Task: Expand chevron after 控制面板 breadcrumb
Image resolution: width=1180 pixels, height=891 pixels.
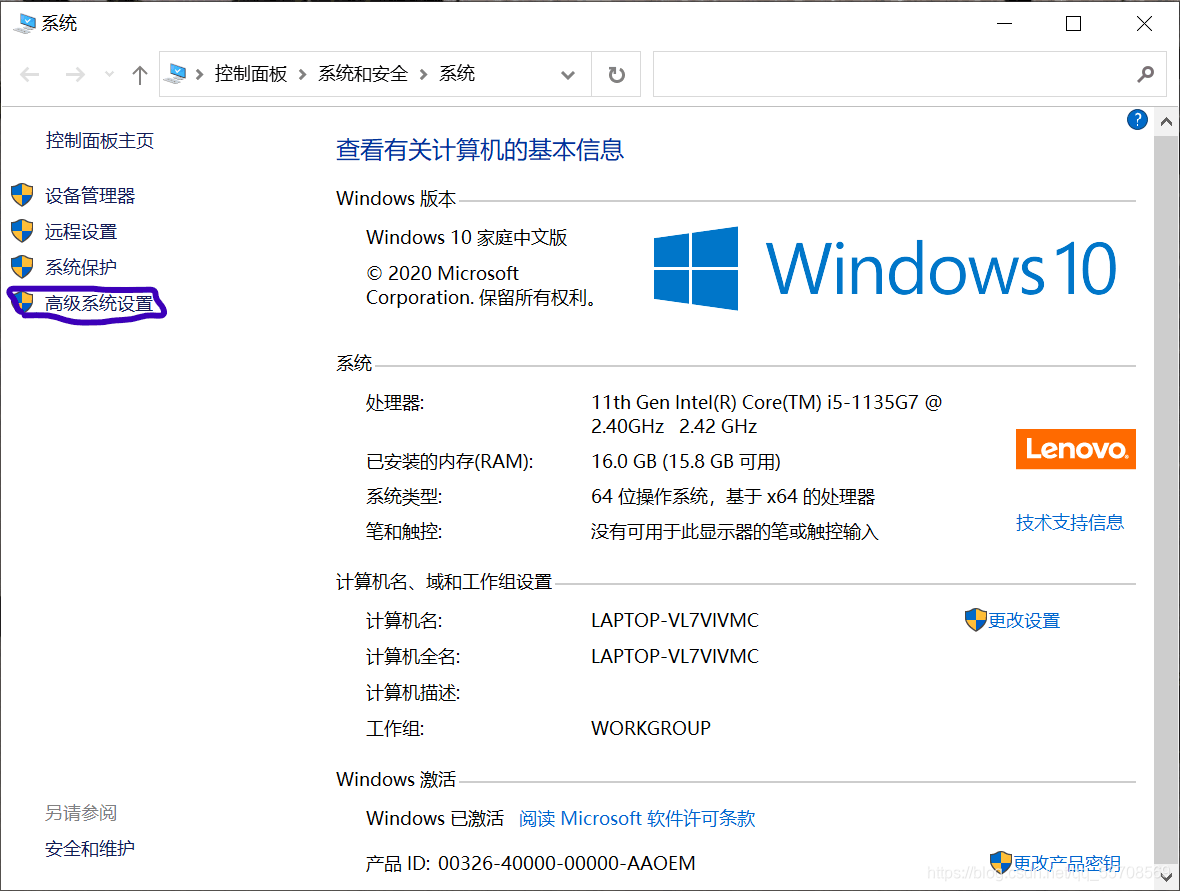Action: tap(303, 75)
